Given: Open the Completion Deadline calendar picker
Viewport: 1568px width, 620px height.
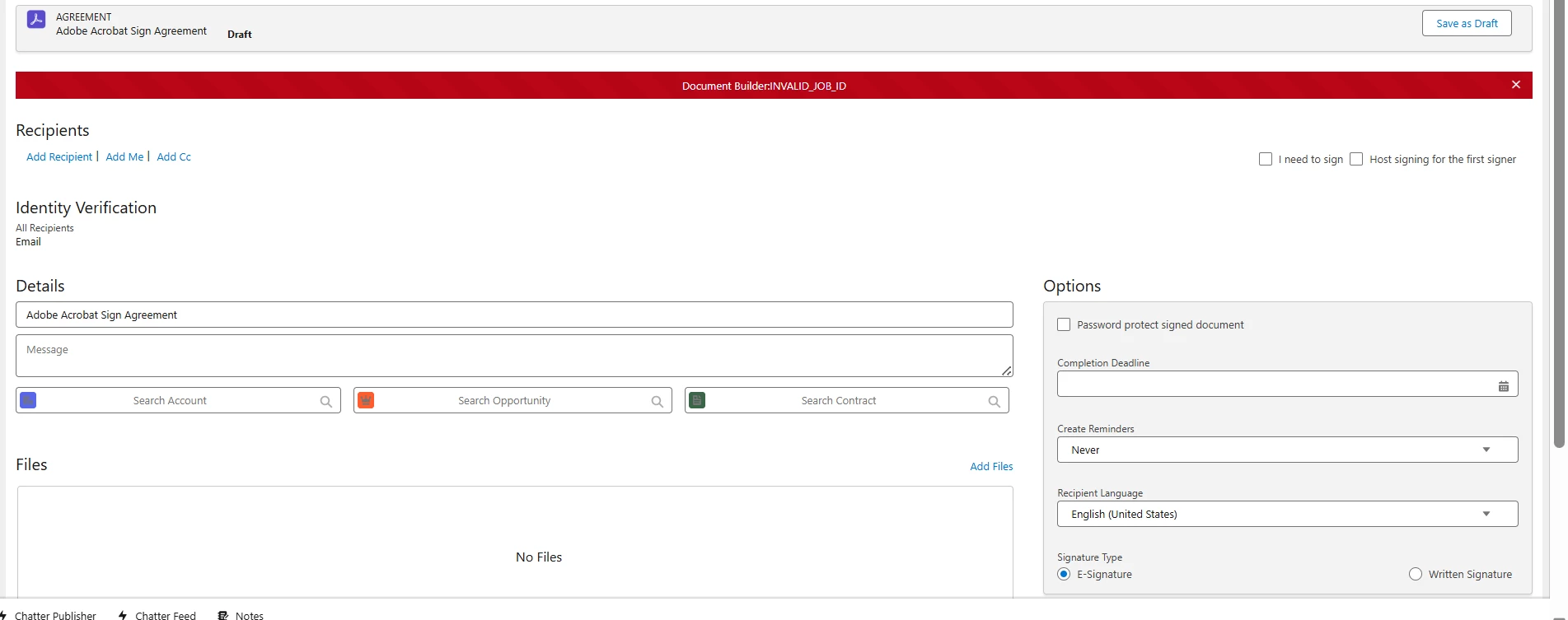Looking at the screenshot, I should tap(1504, 385).
